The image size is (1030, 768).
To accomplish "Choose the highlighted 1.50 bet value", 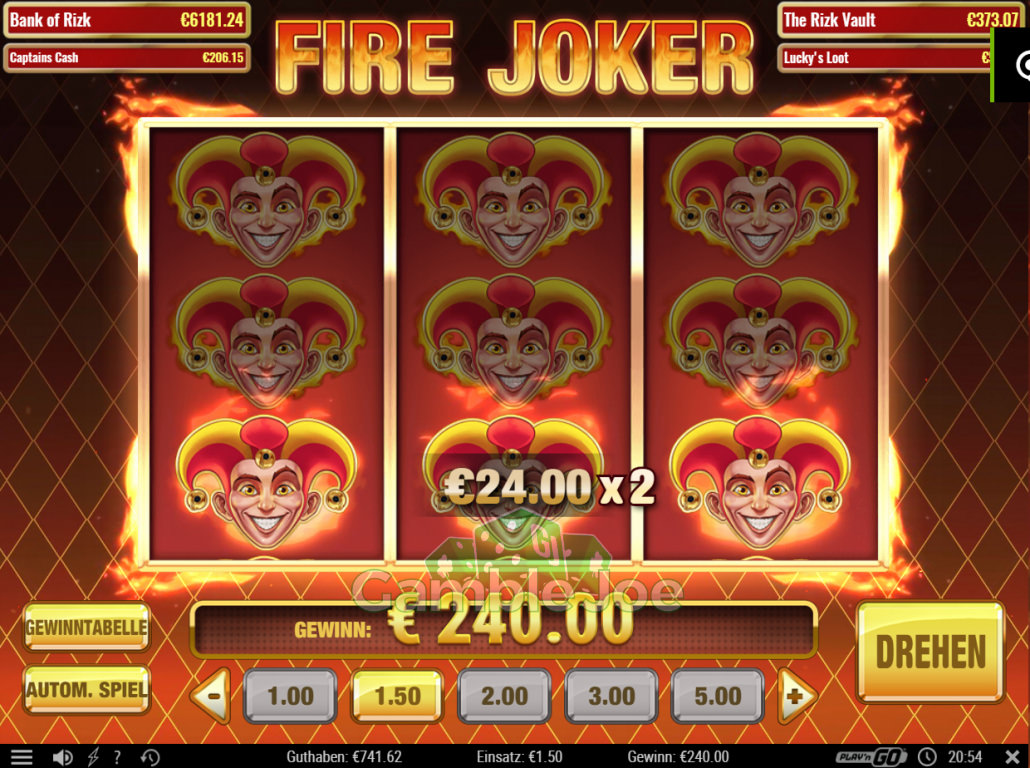I will coord(397,696).
